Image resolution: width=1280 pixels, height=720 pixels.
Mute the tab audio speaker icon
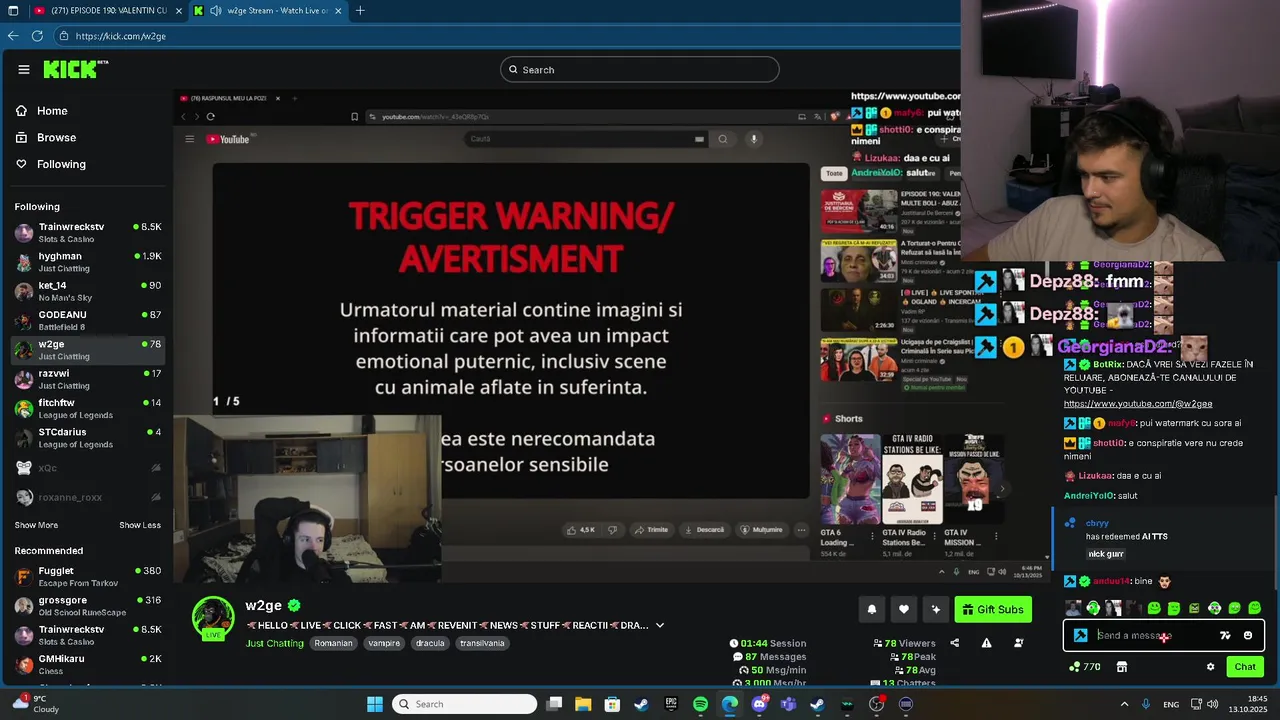pos(215,11)
